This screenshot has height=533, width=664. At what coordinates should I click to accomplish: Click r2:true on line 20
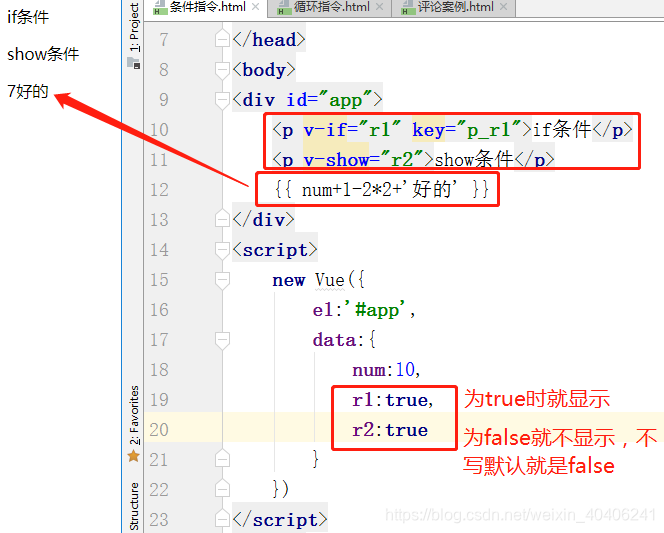(x=390, y=430)
